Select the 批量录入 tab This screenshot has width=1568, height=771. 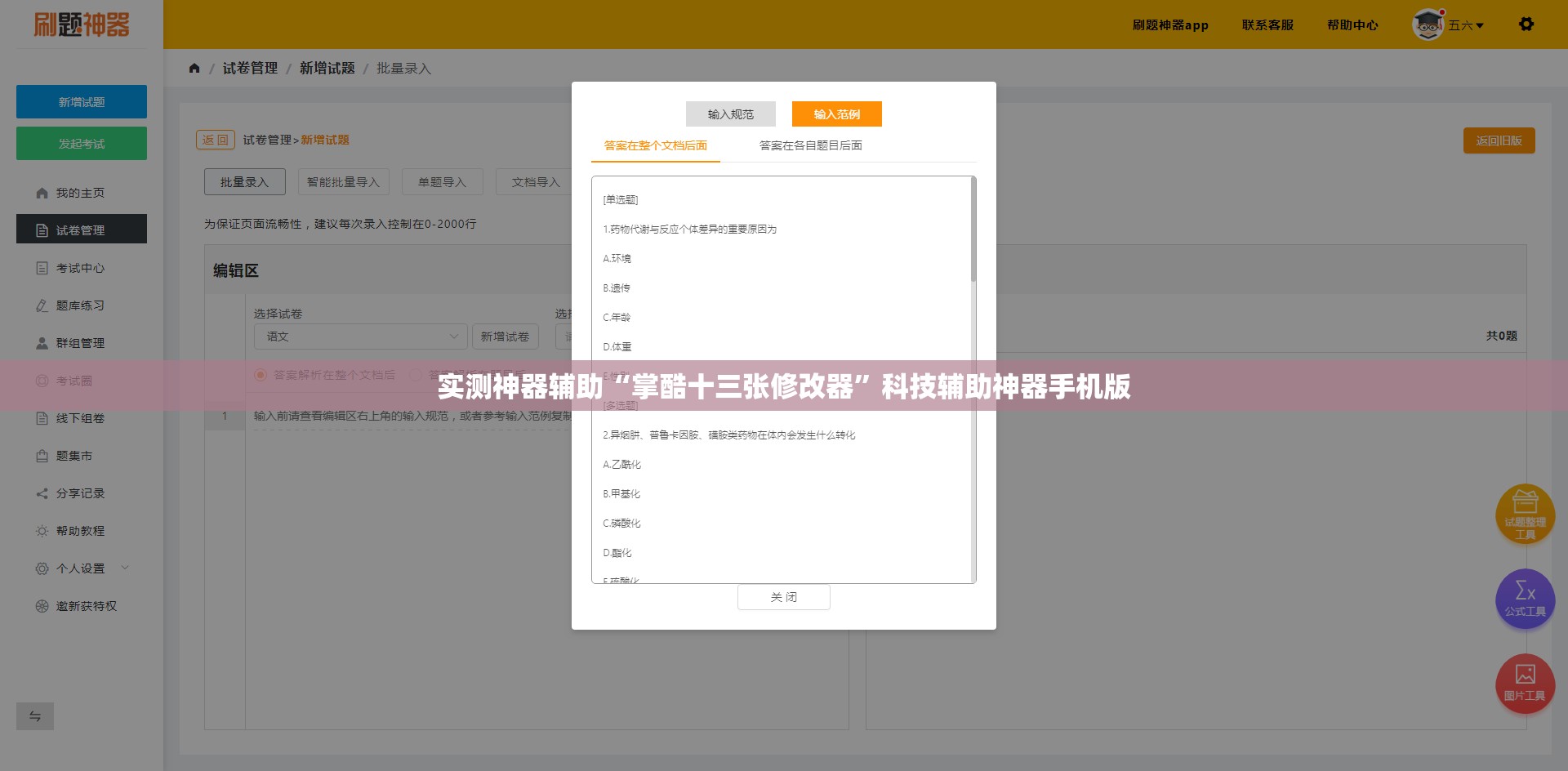tap(245, 182)
